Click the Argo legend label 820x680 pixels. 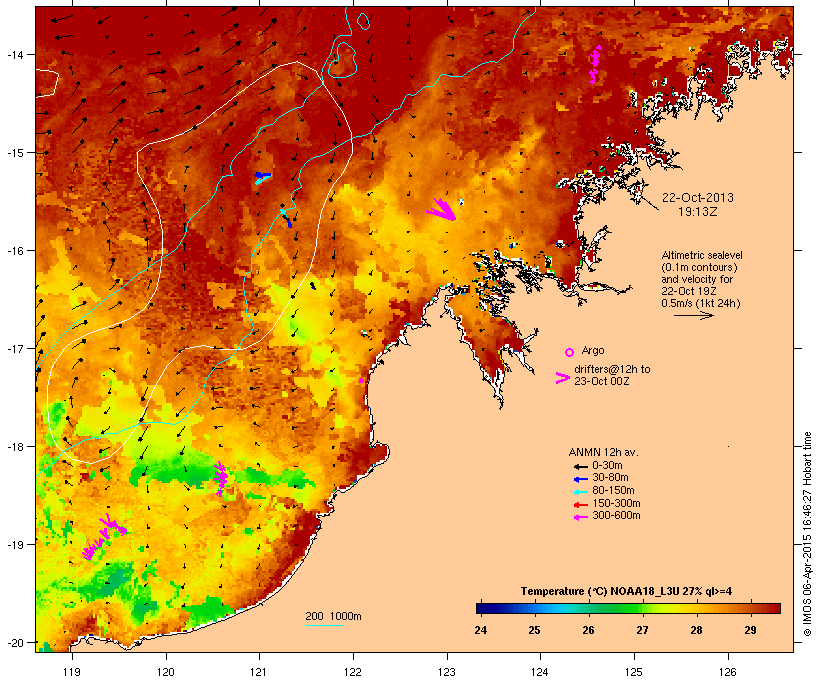point(593,350)
